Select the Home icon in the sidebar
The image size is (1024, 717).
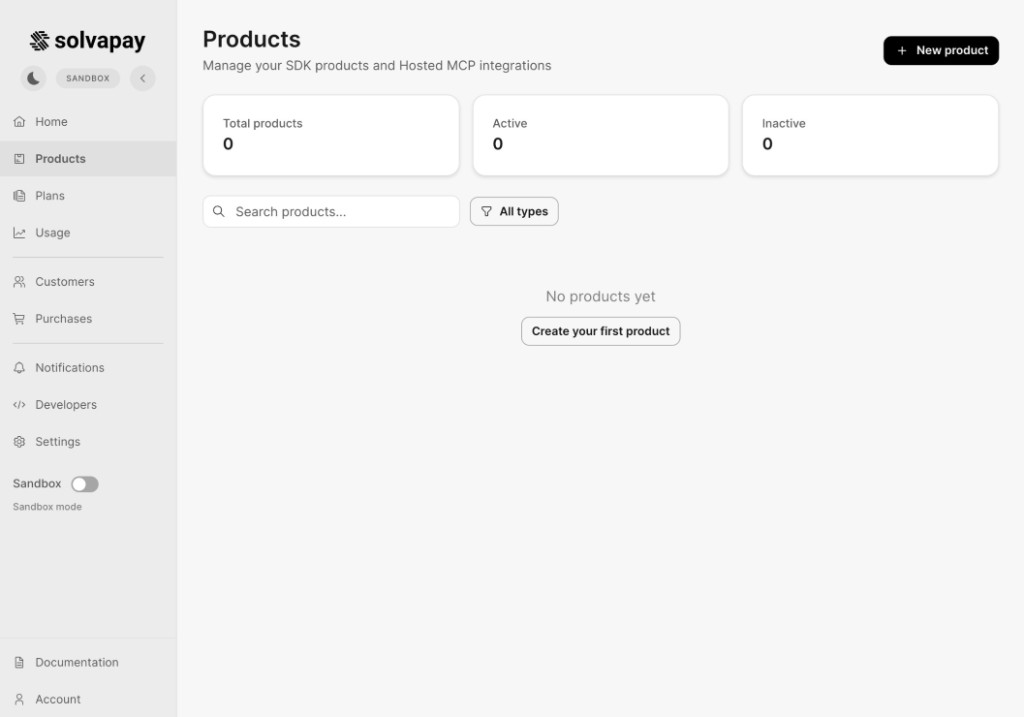(20, 121)
